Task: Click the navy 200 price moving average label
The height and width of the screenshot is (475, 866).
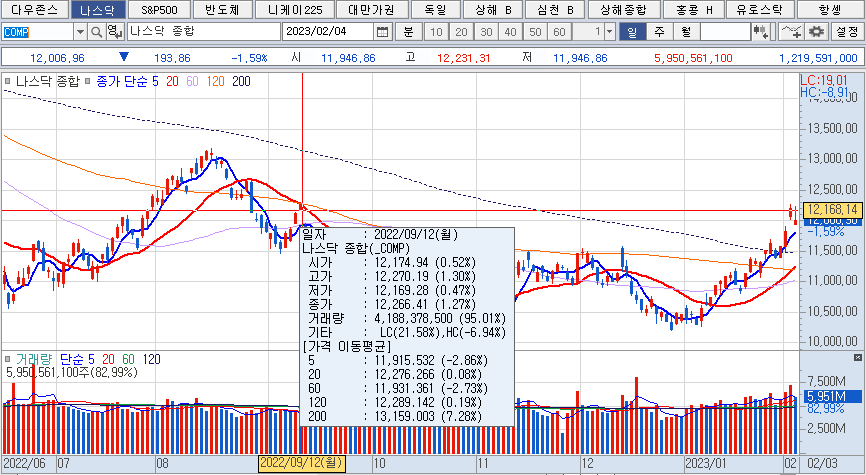Action: 241,82
